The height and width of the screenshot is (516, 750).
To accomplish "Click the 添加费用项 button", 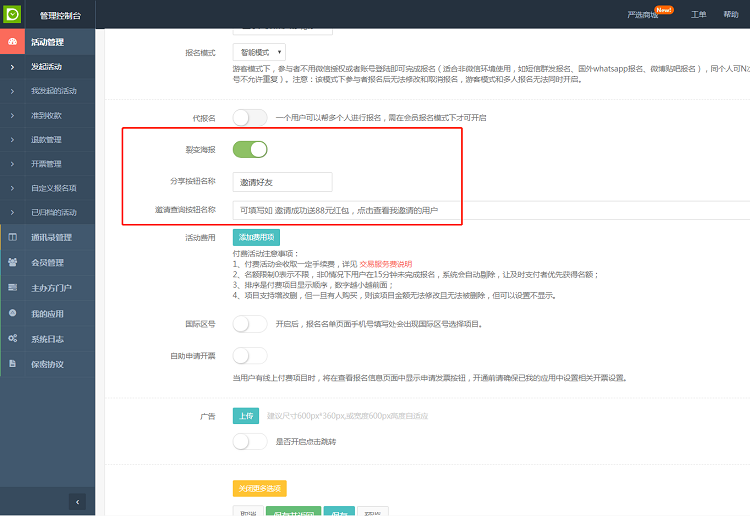I will coord(256,237).
